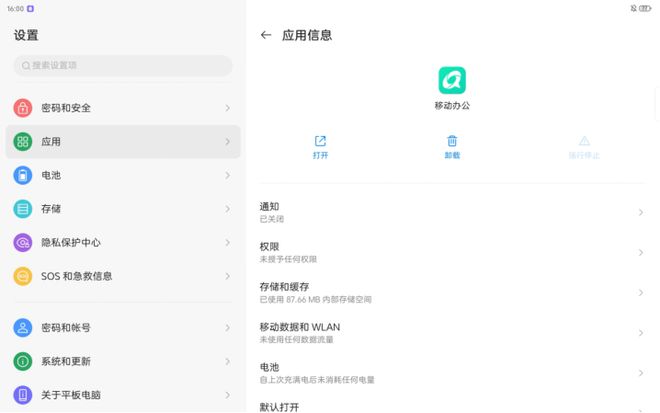Screen dimensions: 660x413
Task: Open chevron on 通知 row
Action: pos(641,212)
